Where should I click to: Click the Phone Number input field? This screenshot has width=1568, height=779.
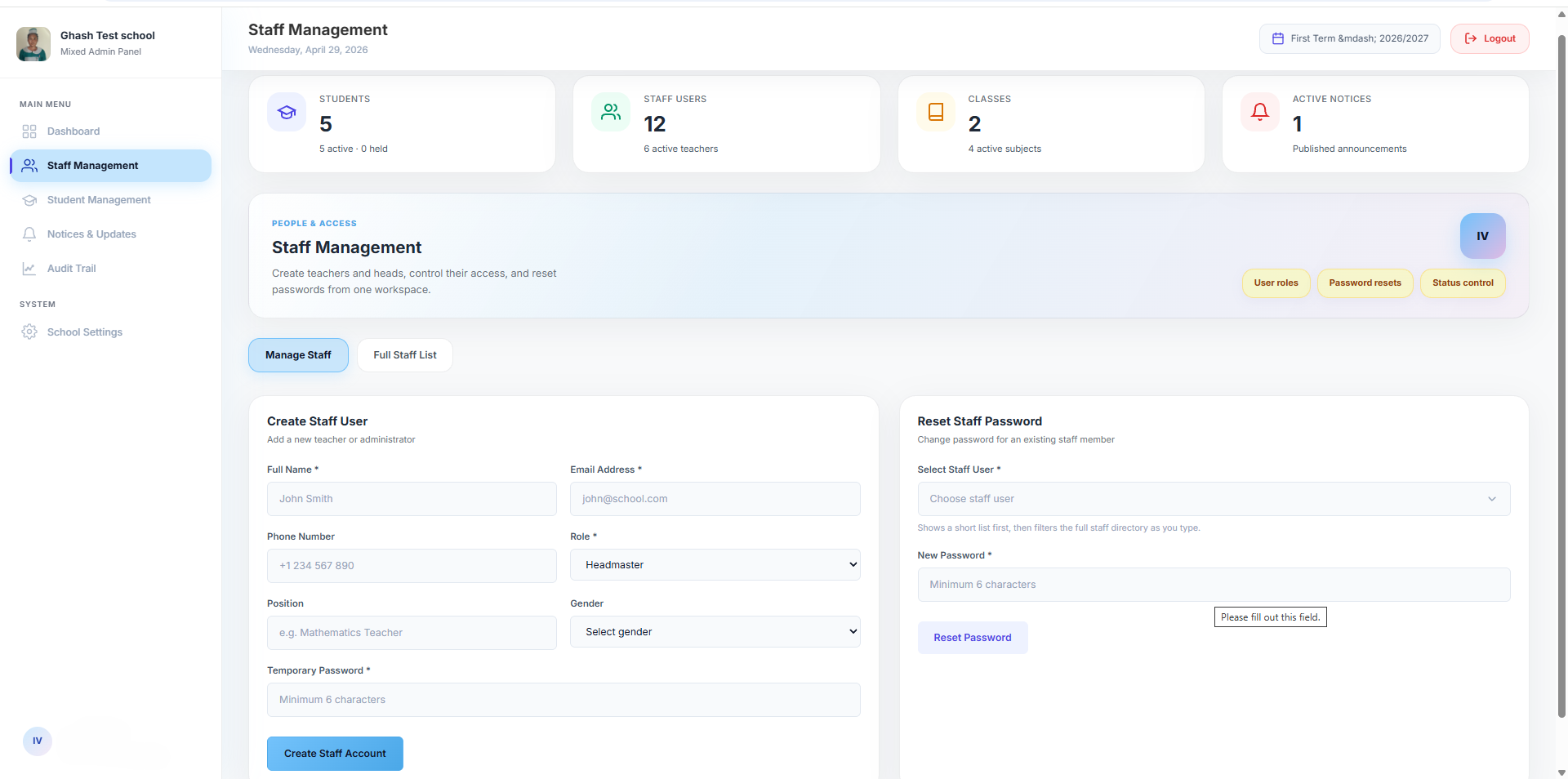412,566
